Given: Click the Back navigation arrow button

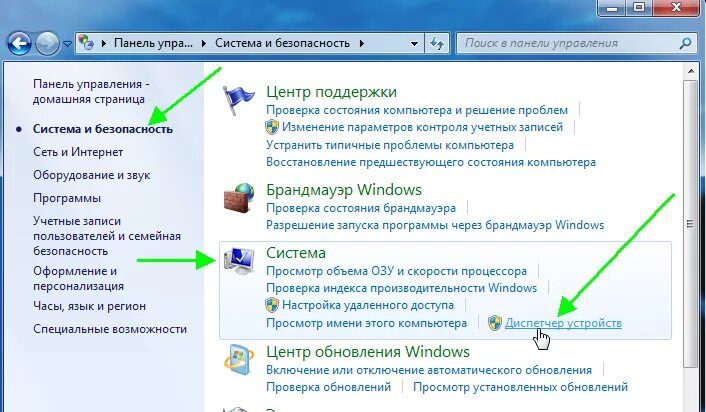Looking at the screenshot, I should (19, 44).
